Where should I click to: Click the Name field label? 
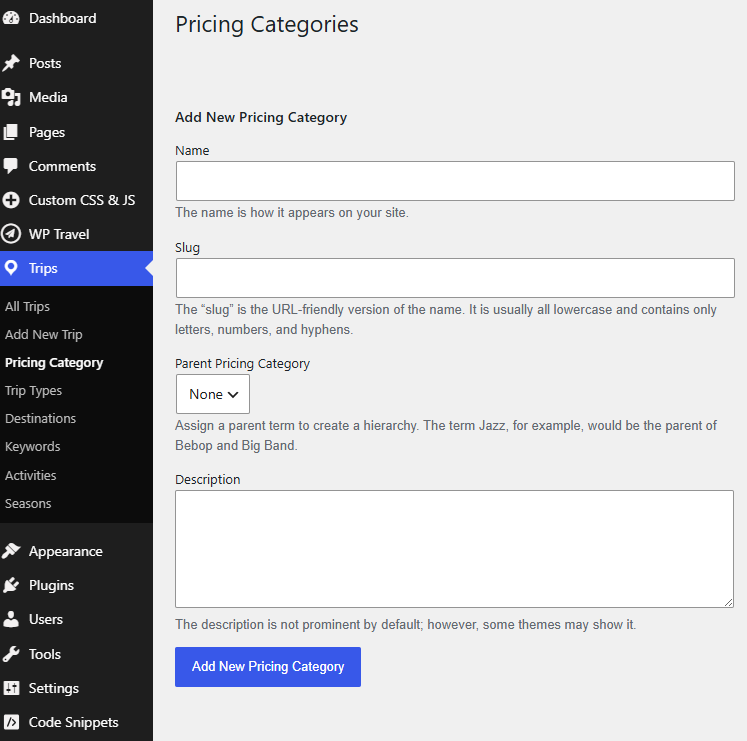192,151
